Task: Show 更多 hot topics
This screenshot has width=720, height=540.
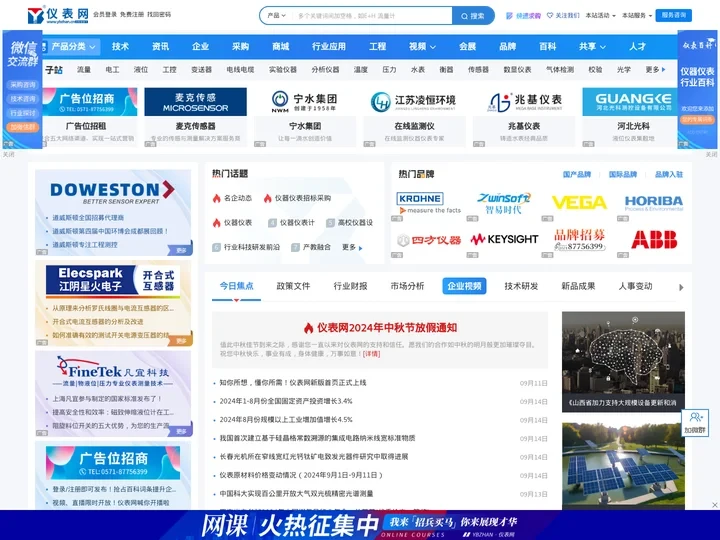Action: click(352, 248)
